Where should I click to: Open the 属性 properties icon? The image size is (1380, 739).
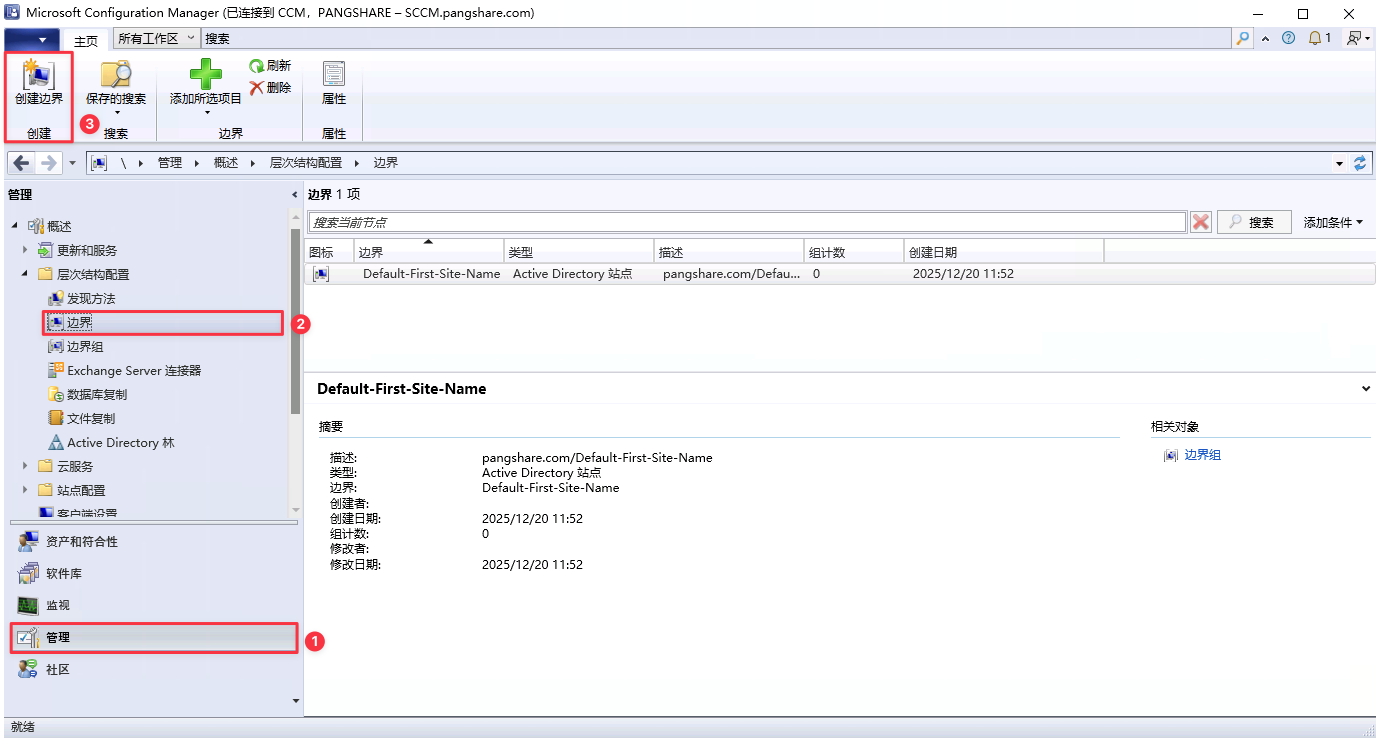point(333,74)
